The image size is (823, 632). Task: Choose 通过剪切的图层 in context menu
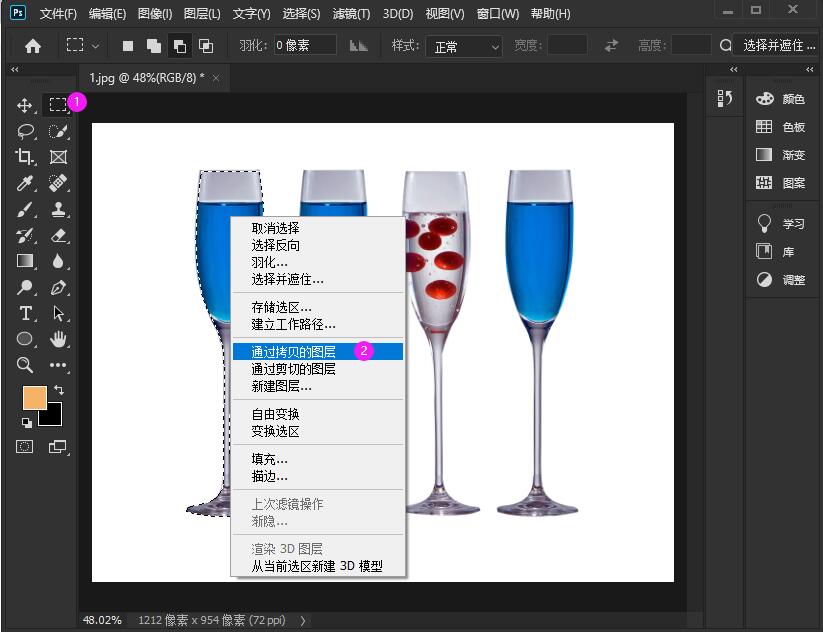click(x=318, y=369)
